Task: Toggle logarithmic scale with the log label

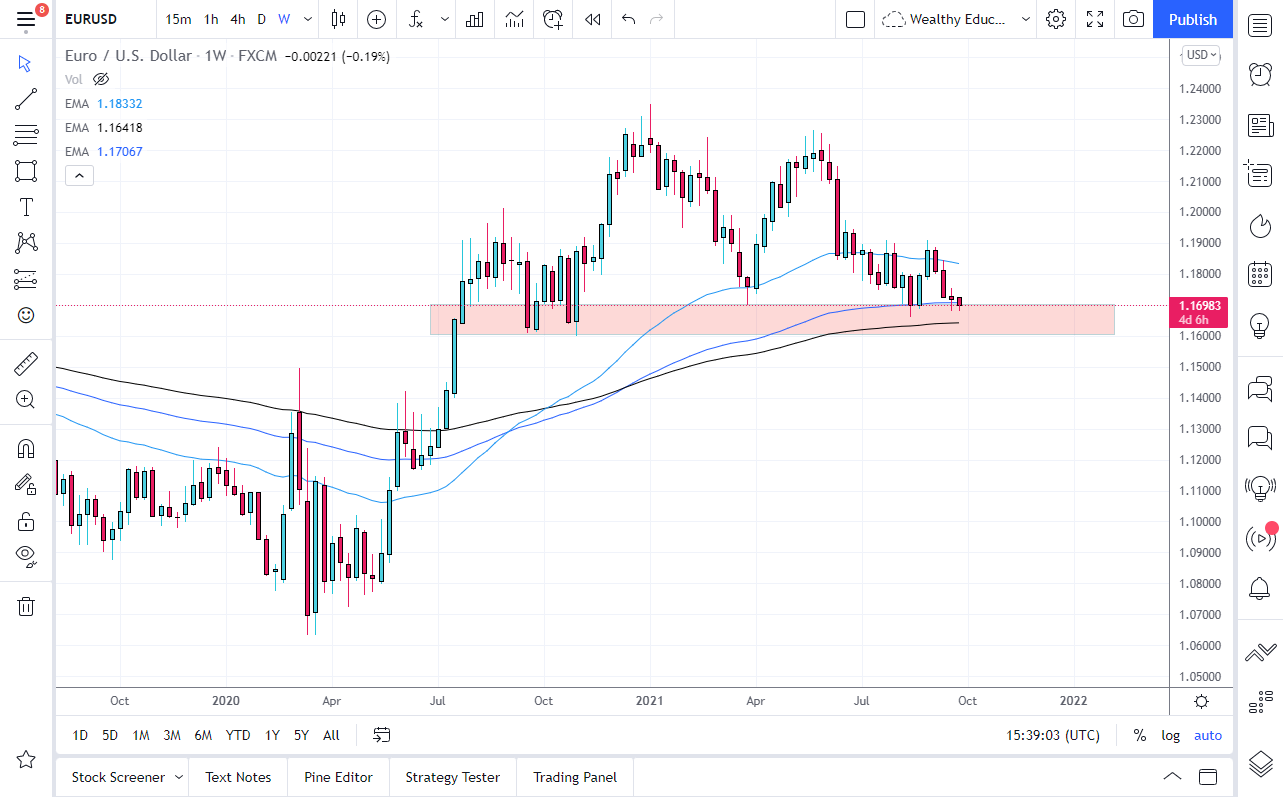Action: pos(1170,735)
